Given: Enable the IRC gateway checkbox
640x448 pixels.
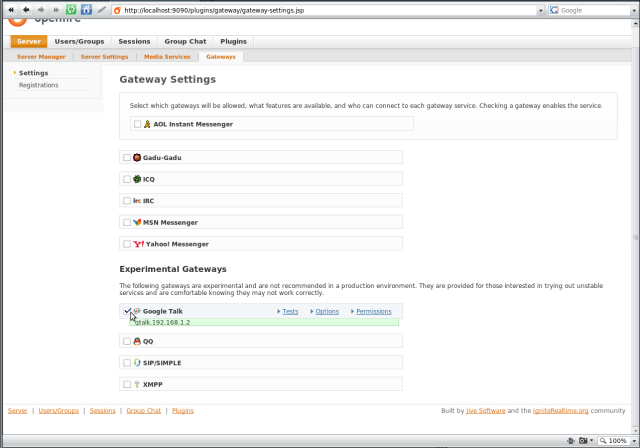Looking at the screenshot, I should pos(127,201).
